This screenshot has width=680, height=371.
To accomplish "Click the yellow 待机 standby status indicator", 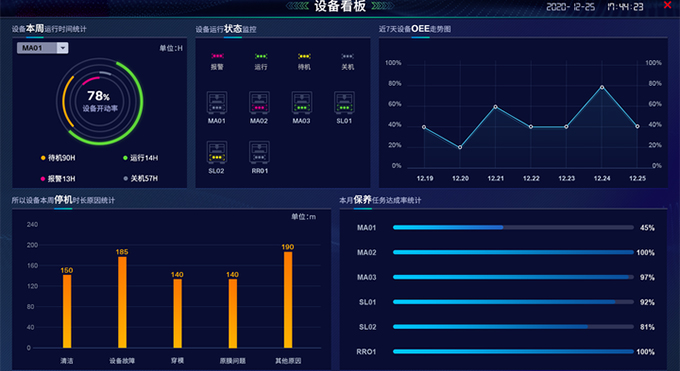I will 304,56.
